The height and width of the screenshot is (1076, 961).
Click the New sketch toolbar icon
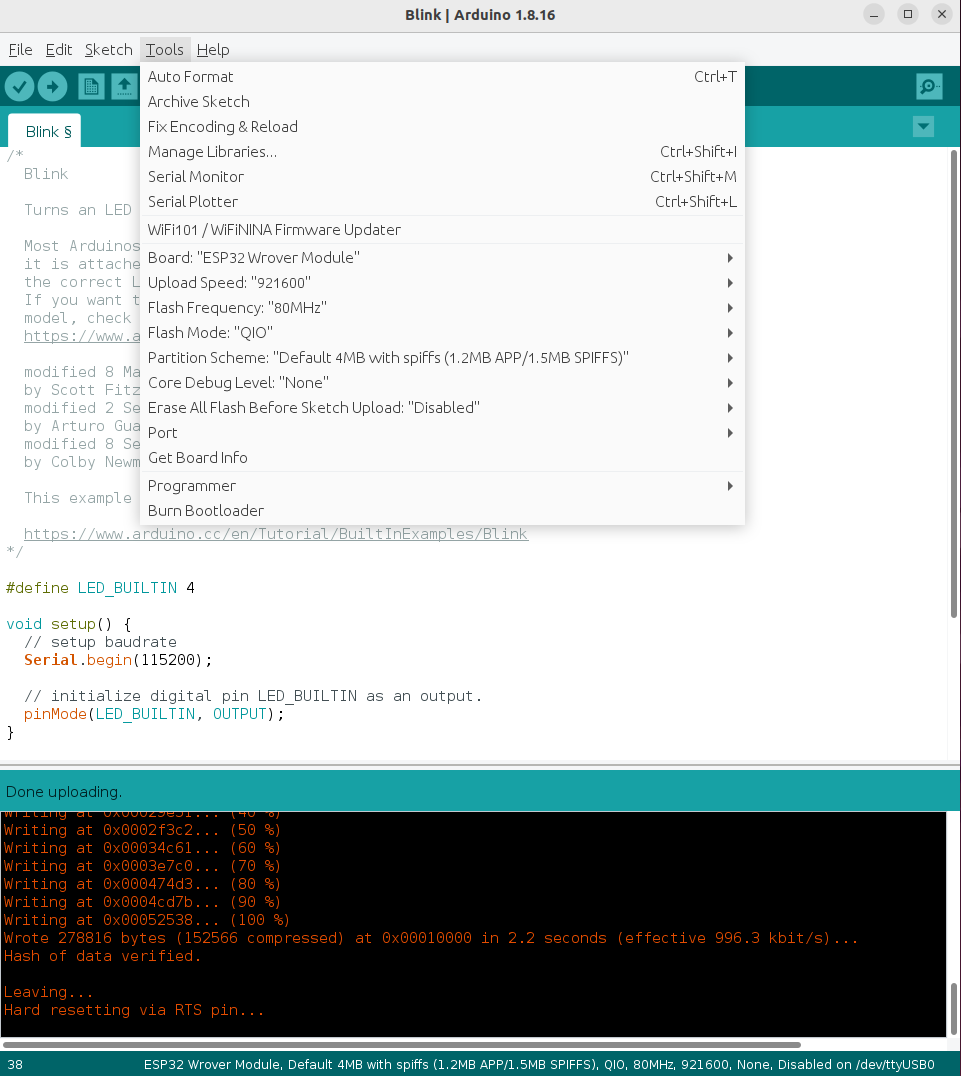91,86
